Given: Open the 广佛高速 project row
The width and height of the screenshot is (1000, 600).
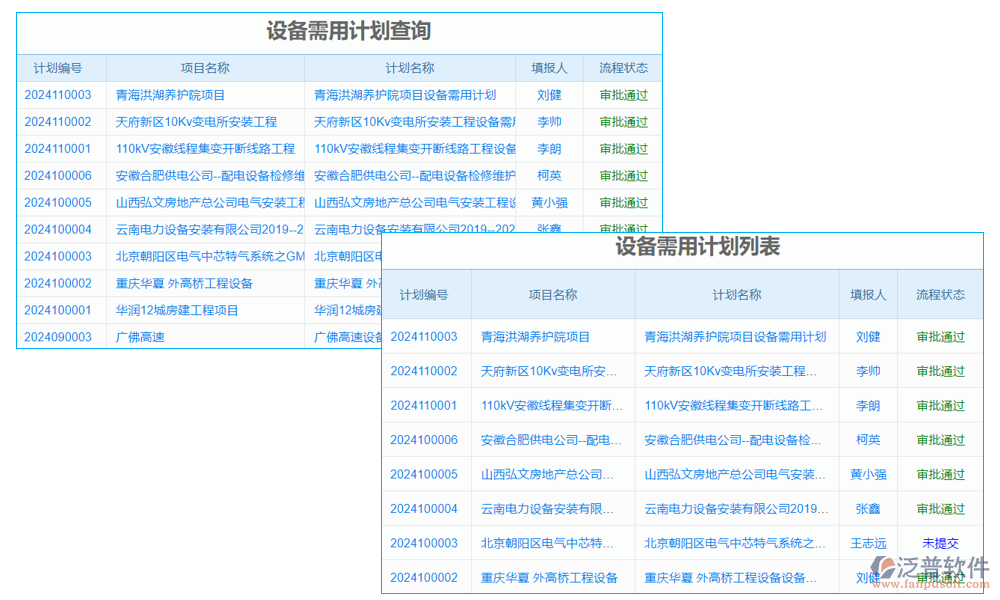Looking at the screenshot, I should (x=140, y=337).
